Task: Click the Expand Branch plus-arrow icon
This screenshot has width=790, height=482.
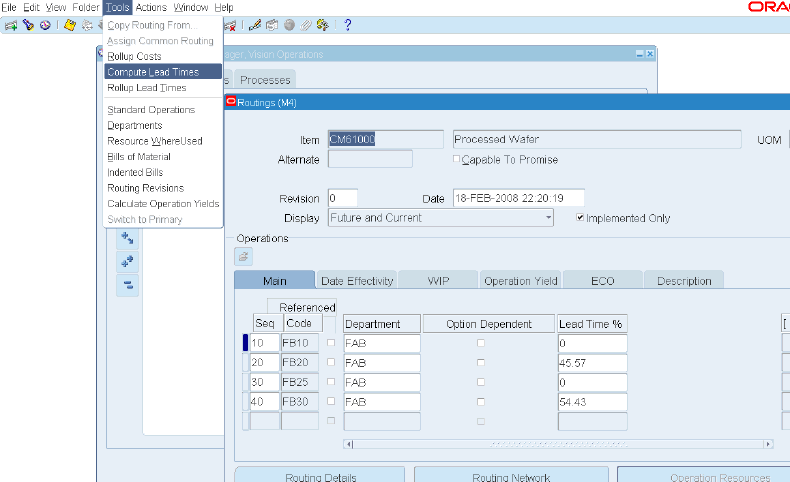Action: [x=127, y=238]
